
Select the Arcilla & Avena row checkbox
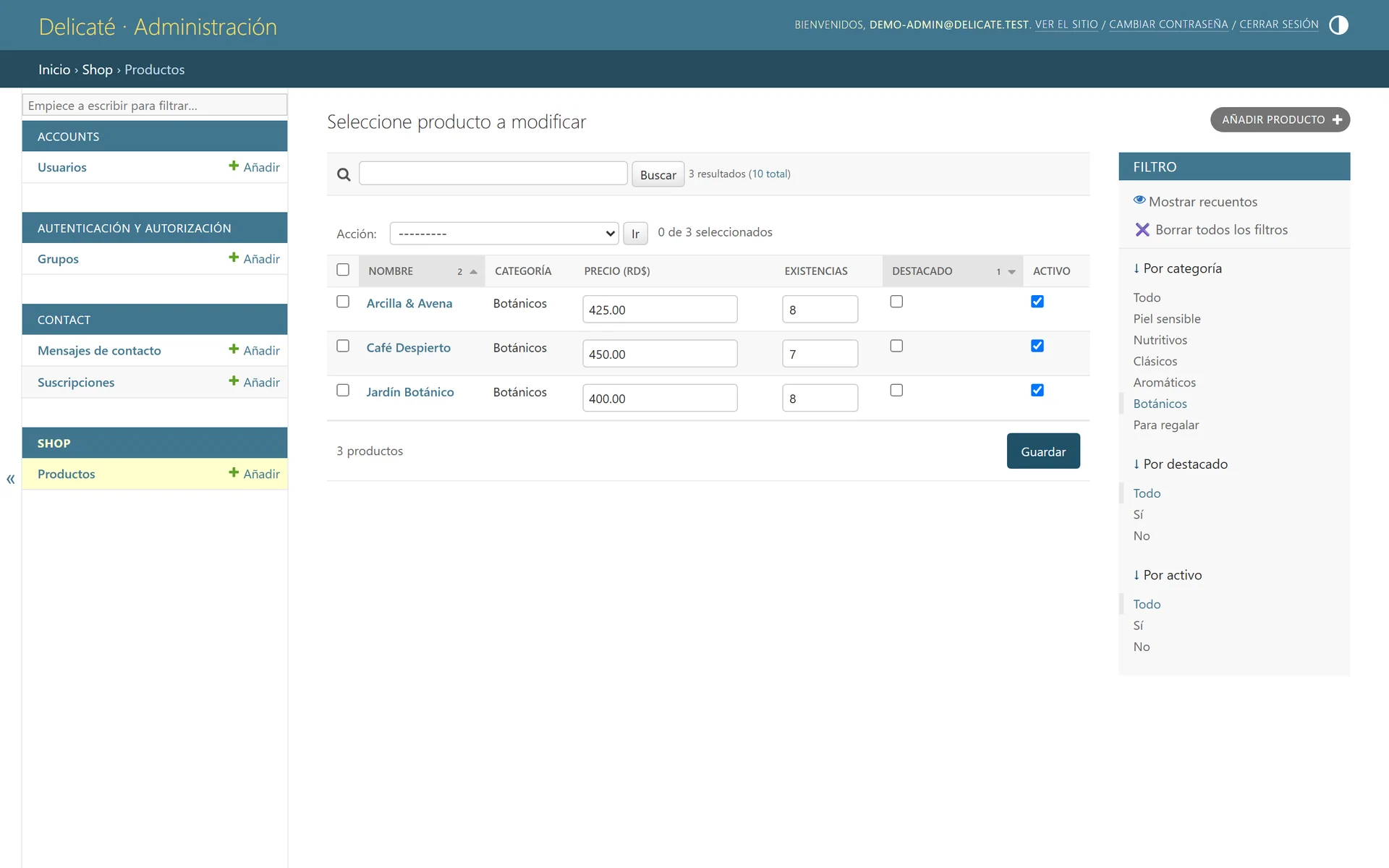(x=343, y=302)
